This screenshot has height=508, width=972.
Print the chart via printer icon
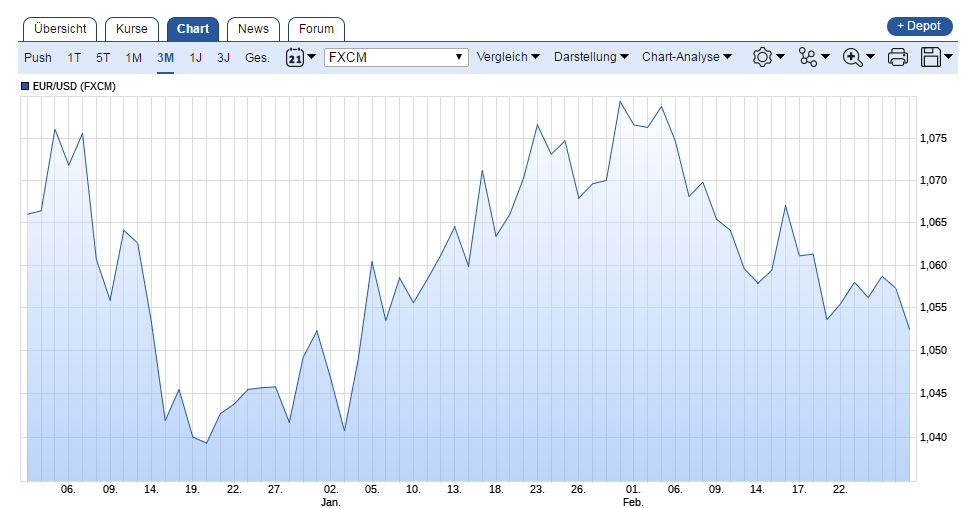pos(897,58)
